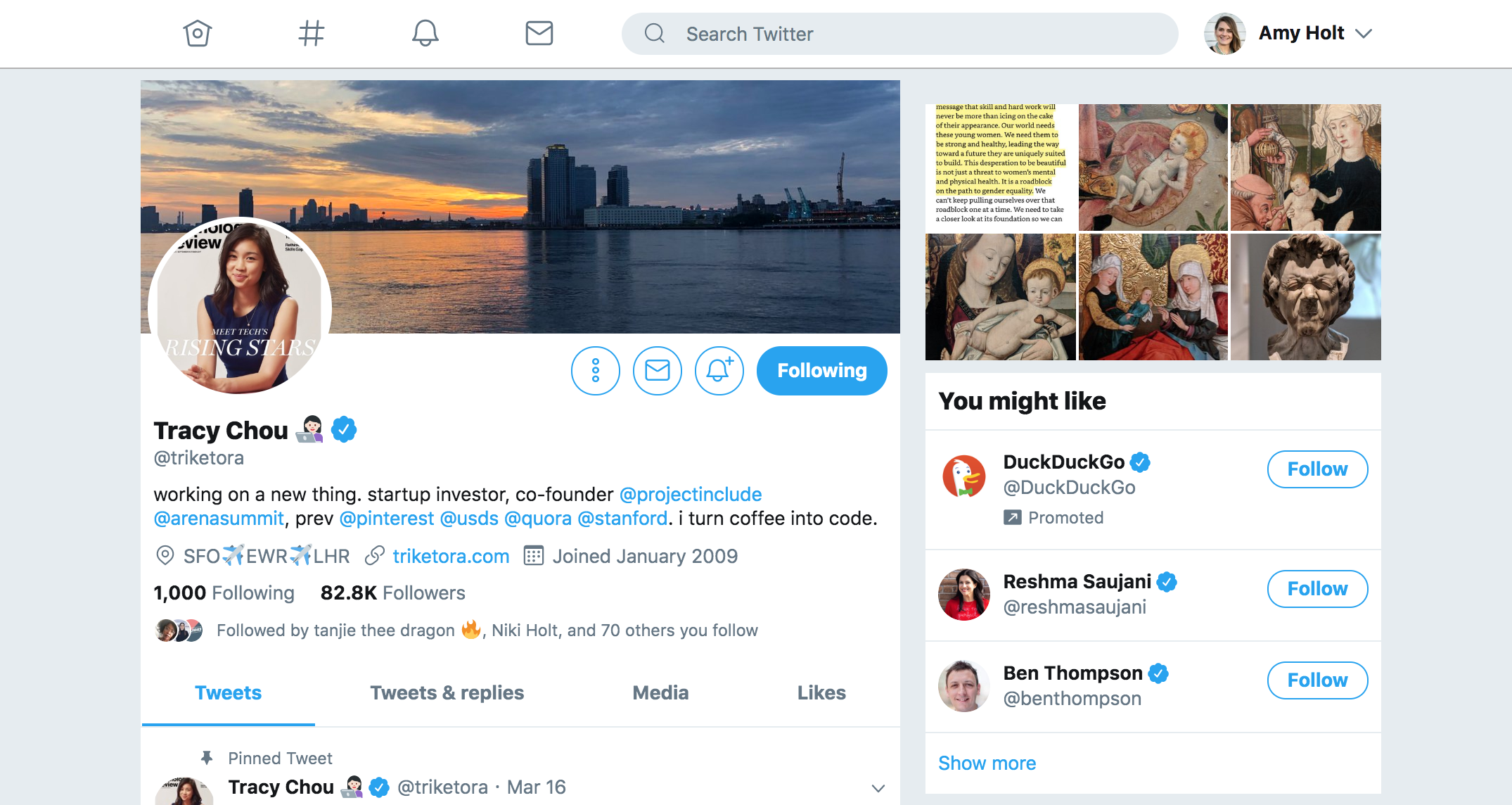Follow Reshma Saujani

[x=1316, y=589]
